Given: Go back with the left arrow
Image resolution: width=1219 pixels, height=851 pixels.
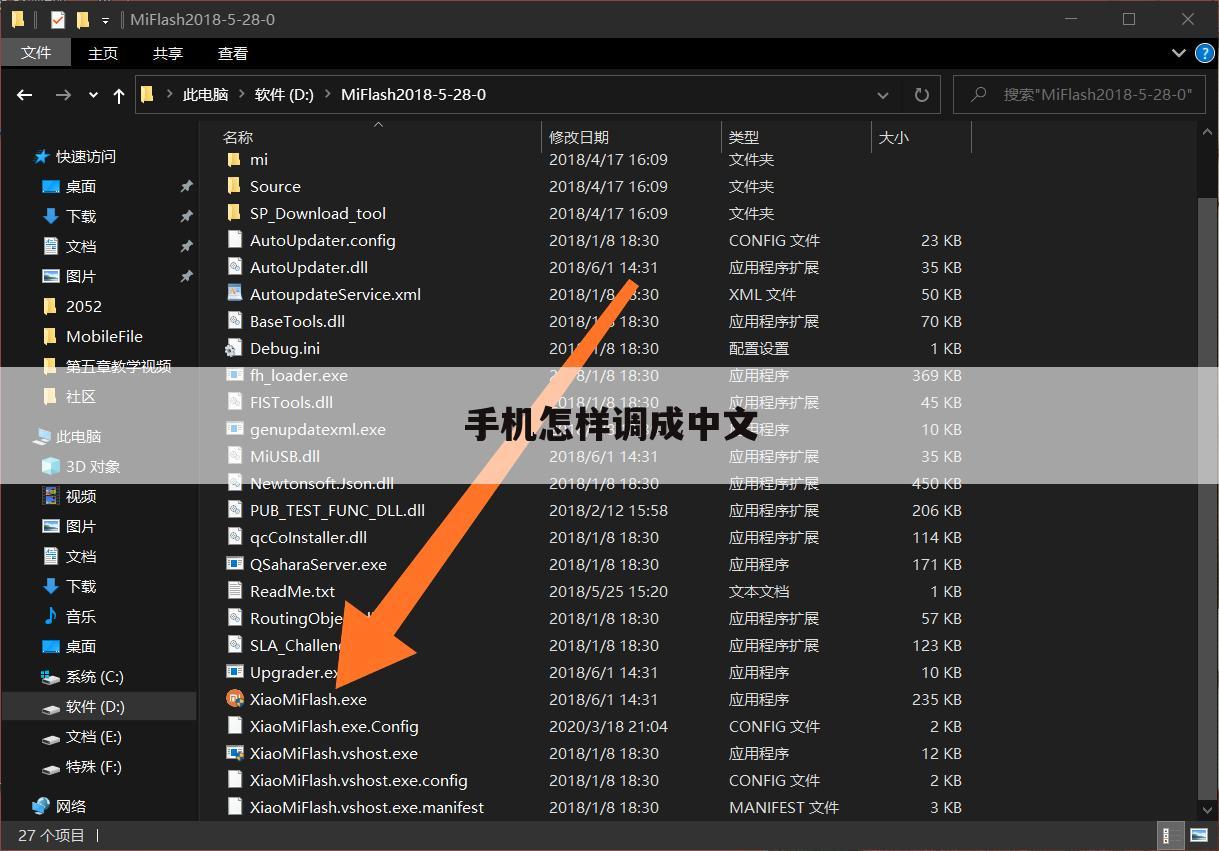Looking at the screenshot, I should tap(25, 95).
